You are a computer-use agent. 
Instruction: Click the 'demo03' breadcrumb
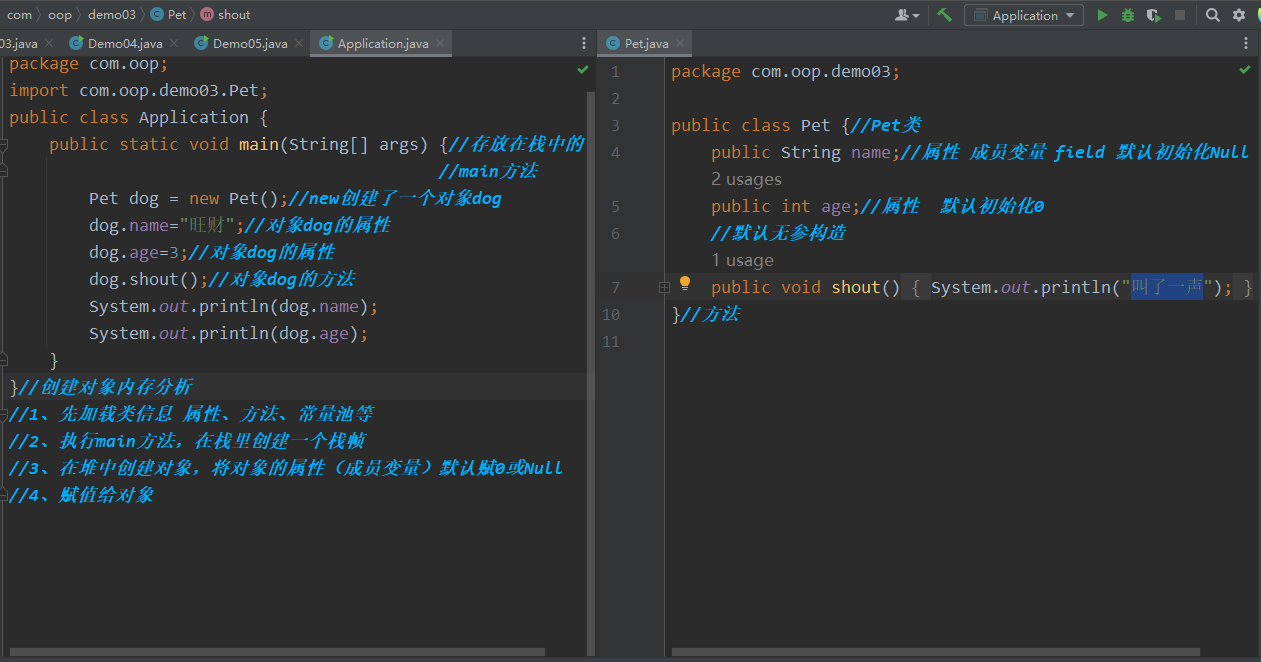pos(112,15)
